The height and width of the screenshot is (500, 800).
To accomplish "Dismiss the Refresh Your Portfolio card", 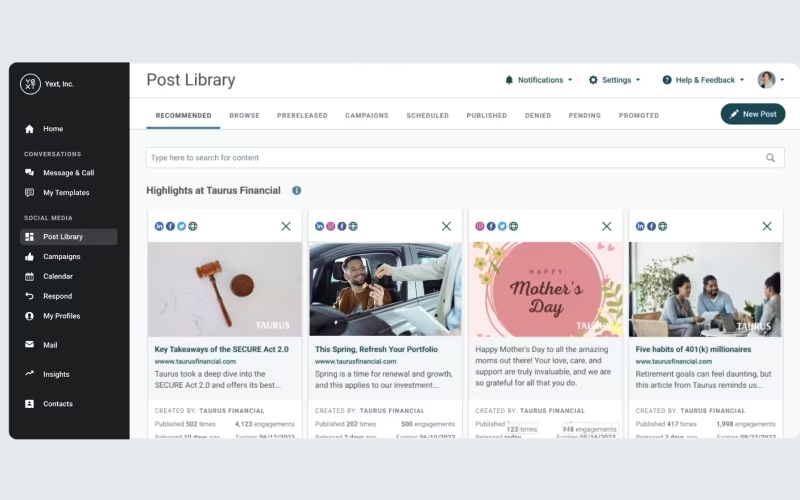I will click(446, 227).
